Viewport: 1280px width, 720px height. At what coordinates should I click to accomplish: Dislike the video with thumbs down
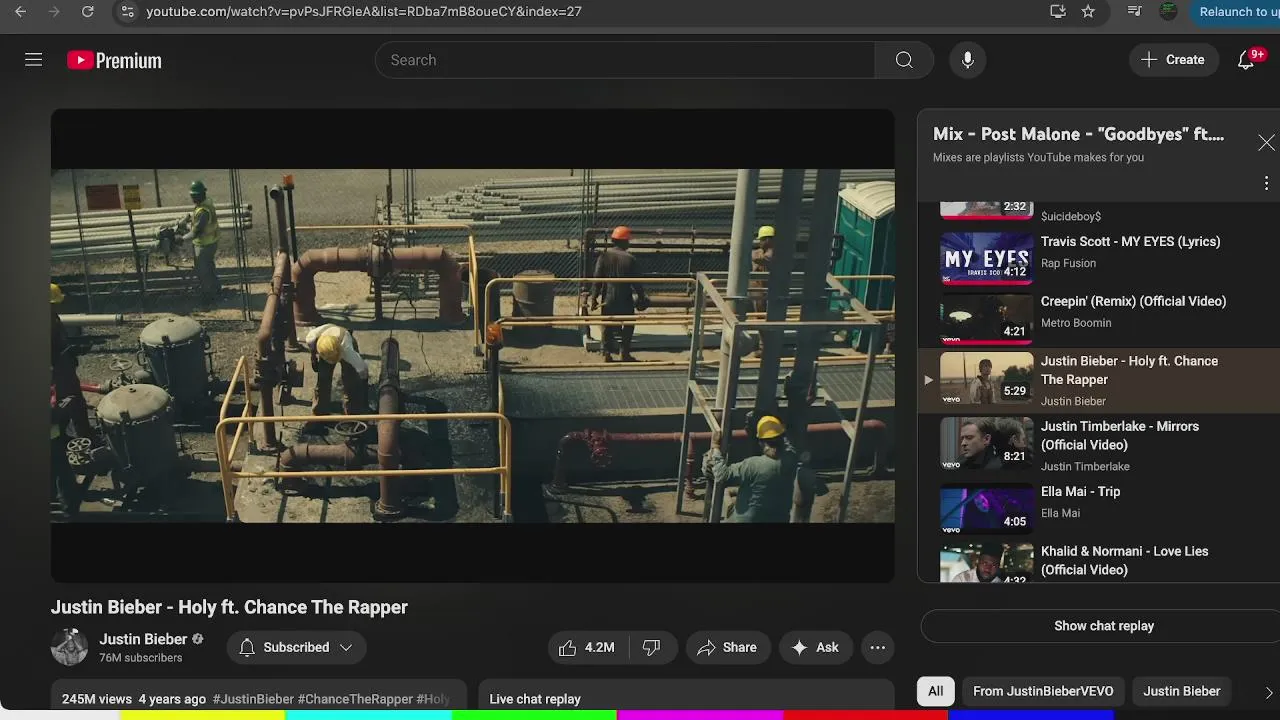[651, 647]
